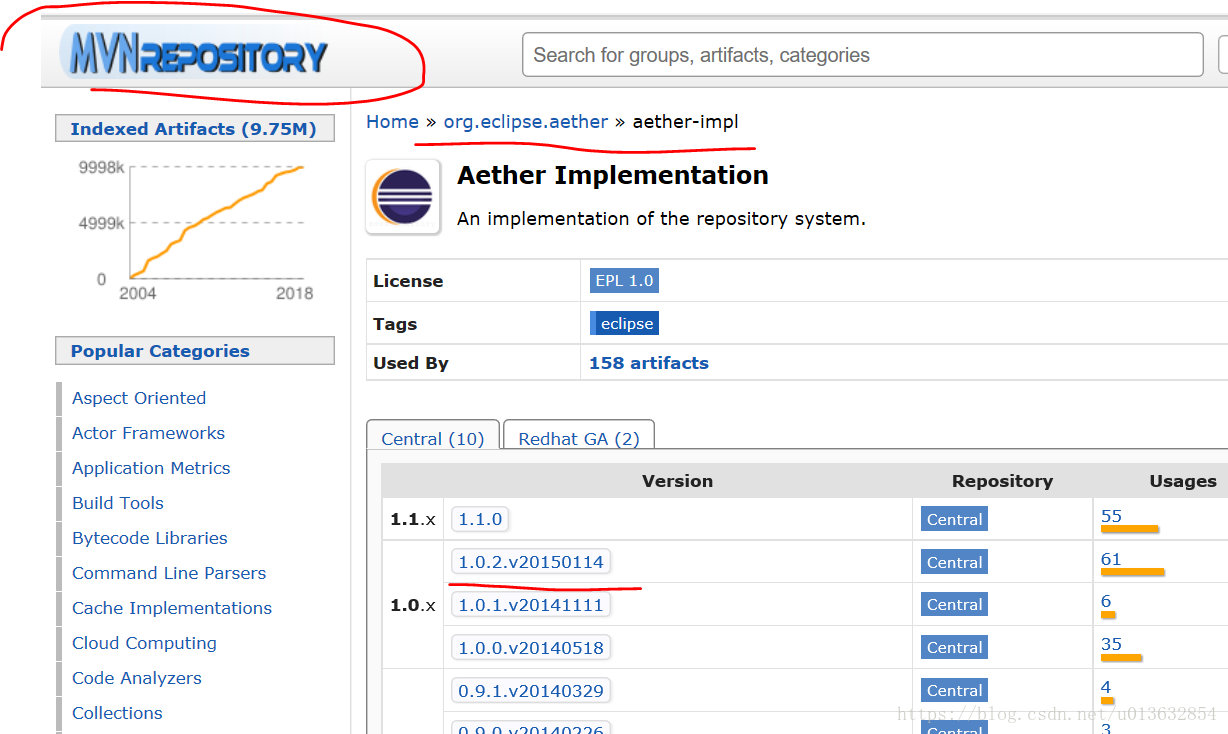Image resolution: width=1228 pixels, height=734 pixels.
Task: Open the Collections category
Action: pyautogui.click(x=117, y=713)
